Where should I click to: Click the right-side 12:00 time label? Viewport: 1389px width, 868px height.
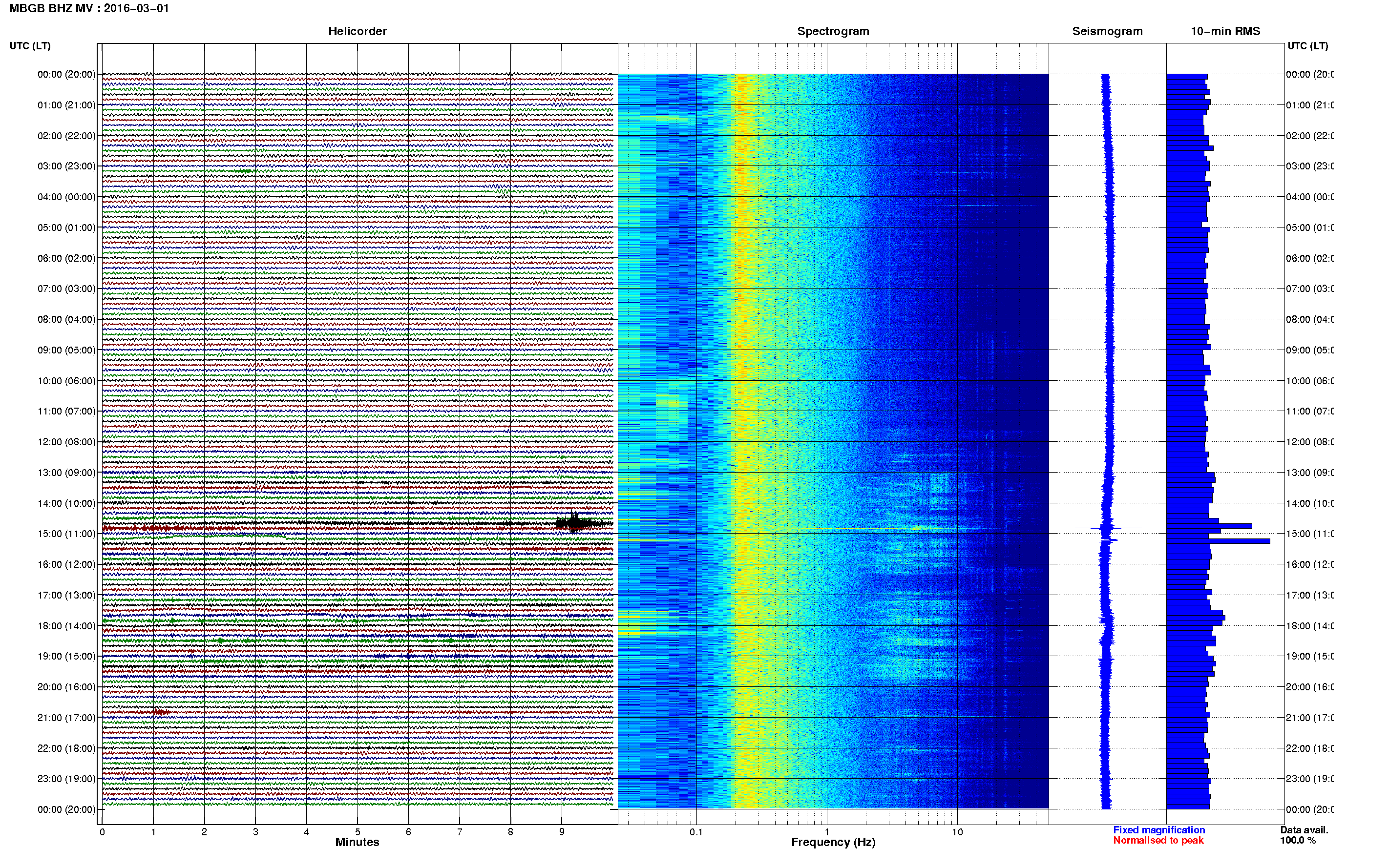click(x=1309, y=441)
